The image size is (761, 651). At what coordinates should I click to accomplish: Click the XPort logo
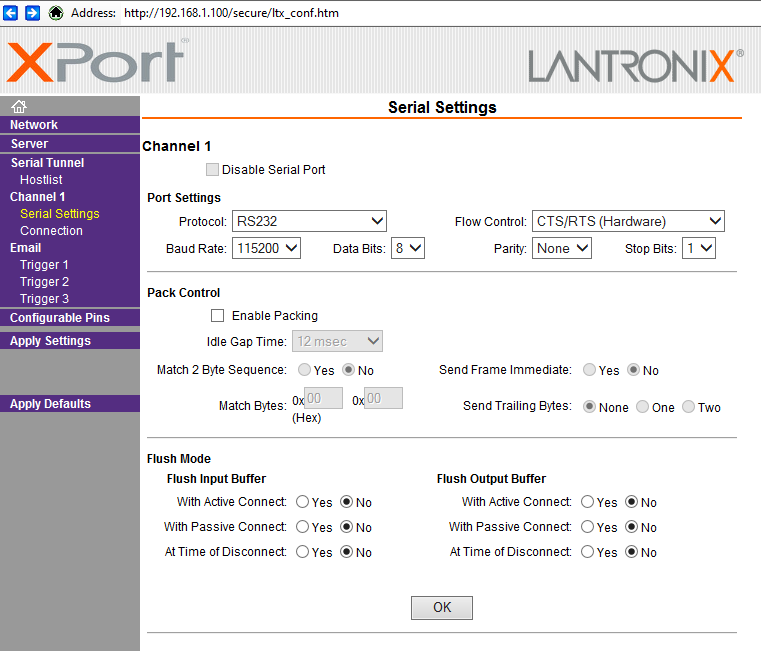tap(97, 61)
